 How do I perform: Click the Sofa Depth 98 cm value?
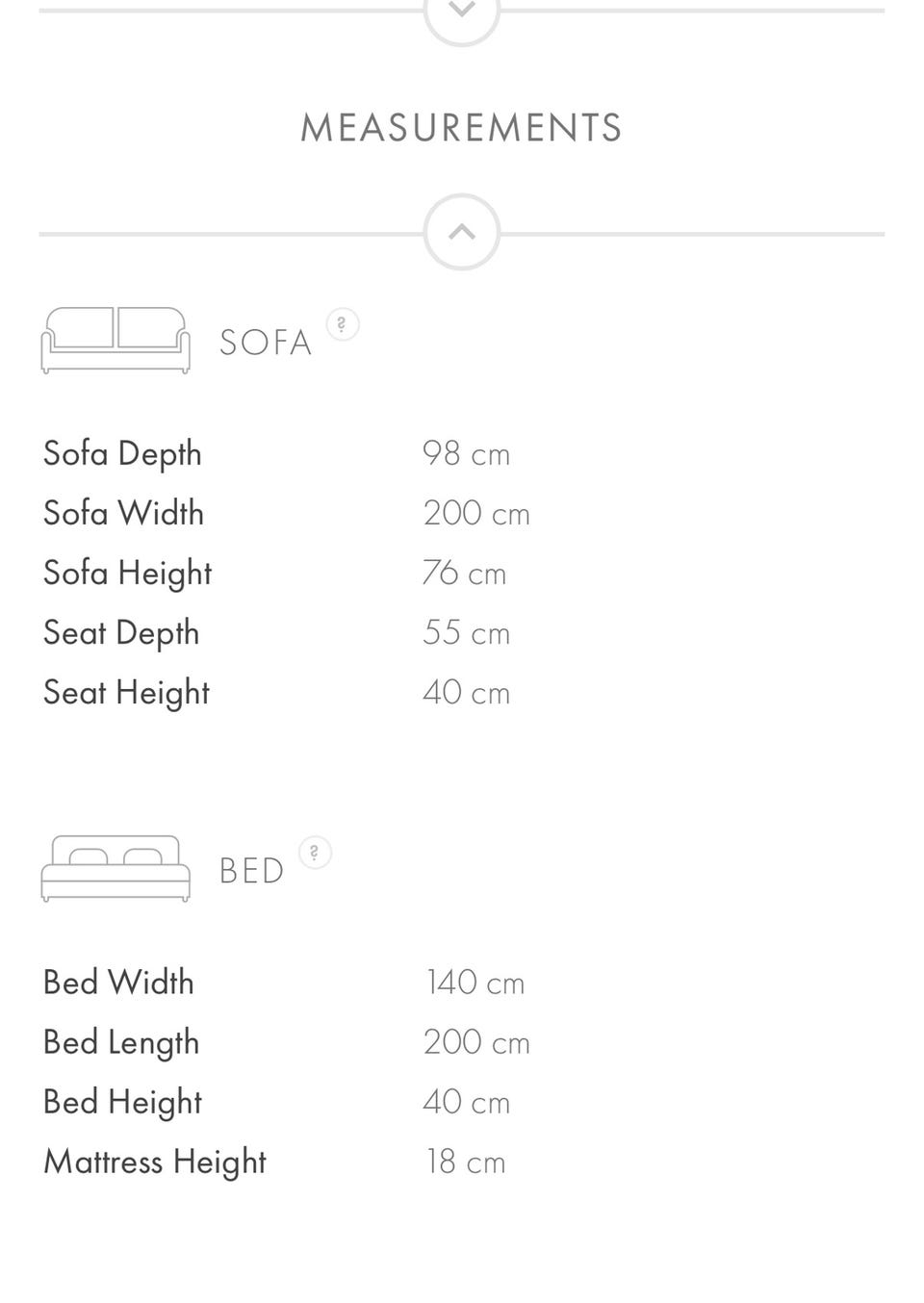(466, 453)
